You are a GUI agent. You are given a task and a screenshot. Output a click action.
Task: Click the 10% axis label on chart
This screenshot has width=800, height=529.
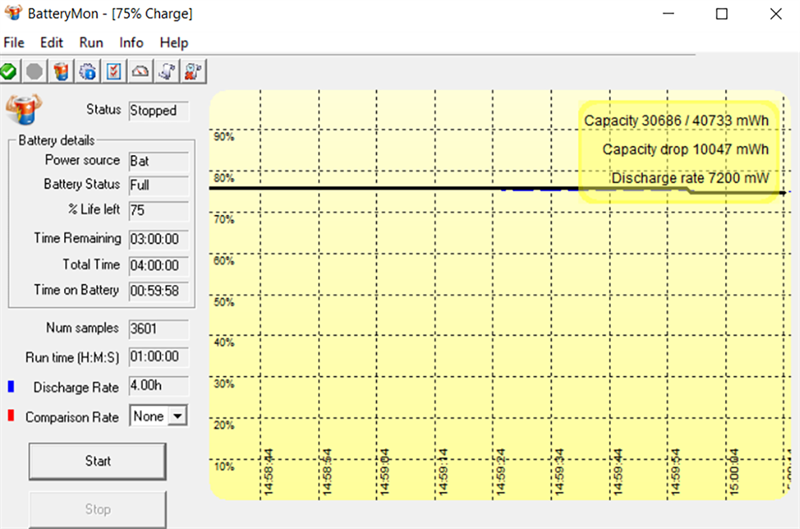coord(224,466)
